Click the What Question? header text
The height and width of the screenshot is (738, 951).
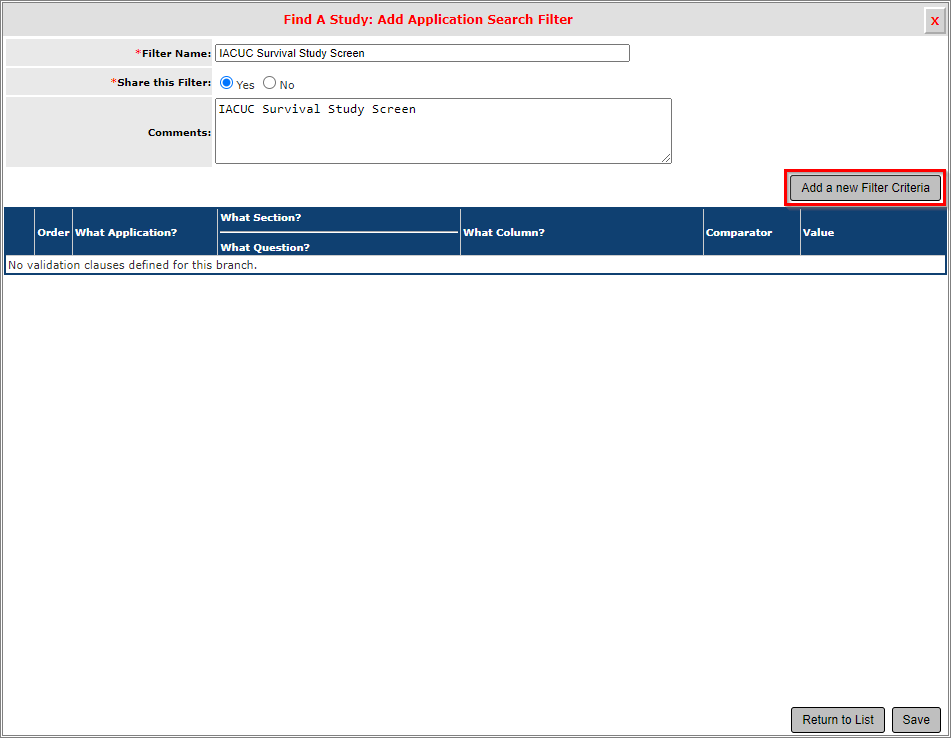(265, 247)
